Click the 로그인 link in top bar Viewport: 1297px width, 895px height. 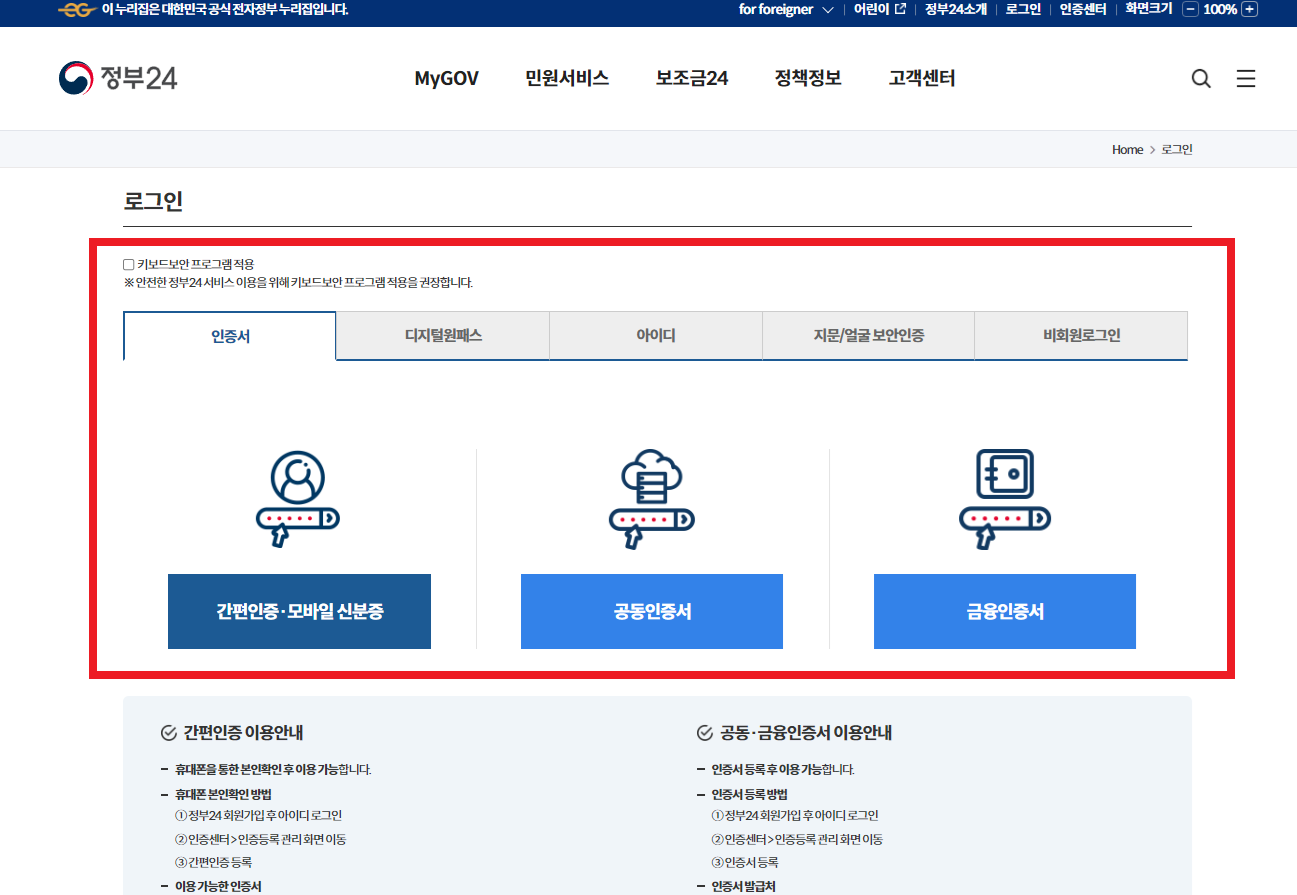click(x=1023, y=9)
